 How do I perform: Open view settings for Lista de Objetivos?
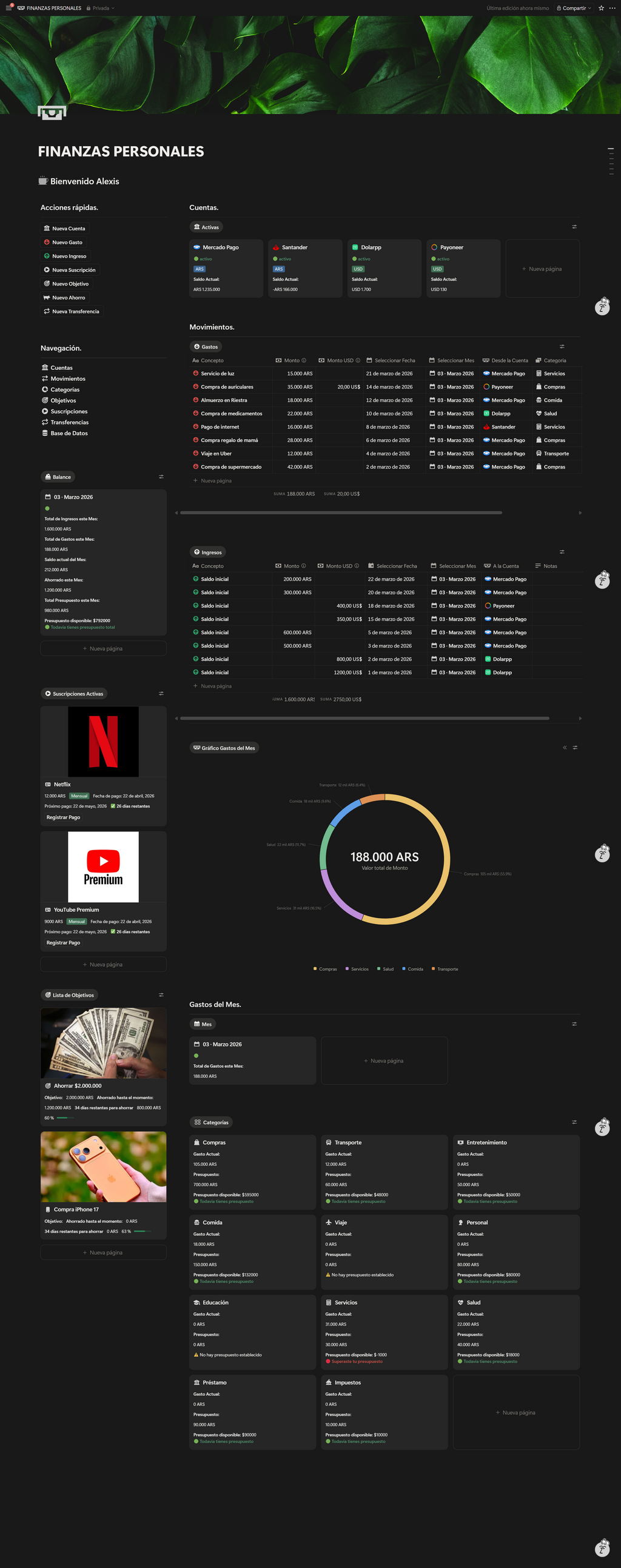point(161,994)
